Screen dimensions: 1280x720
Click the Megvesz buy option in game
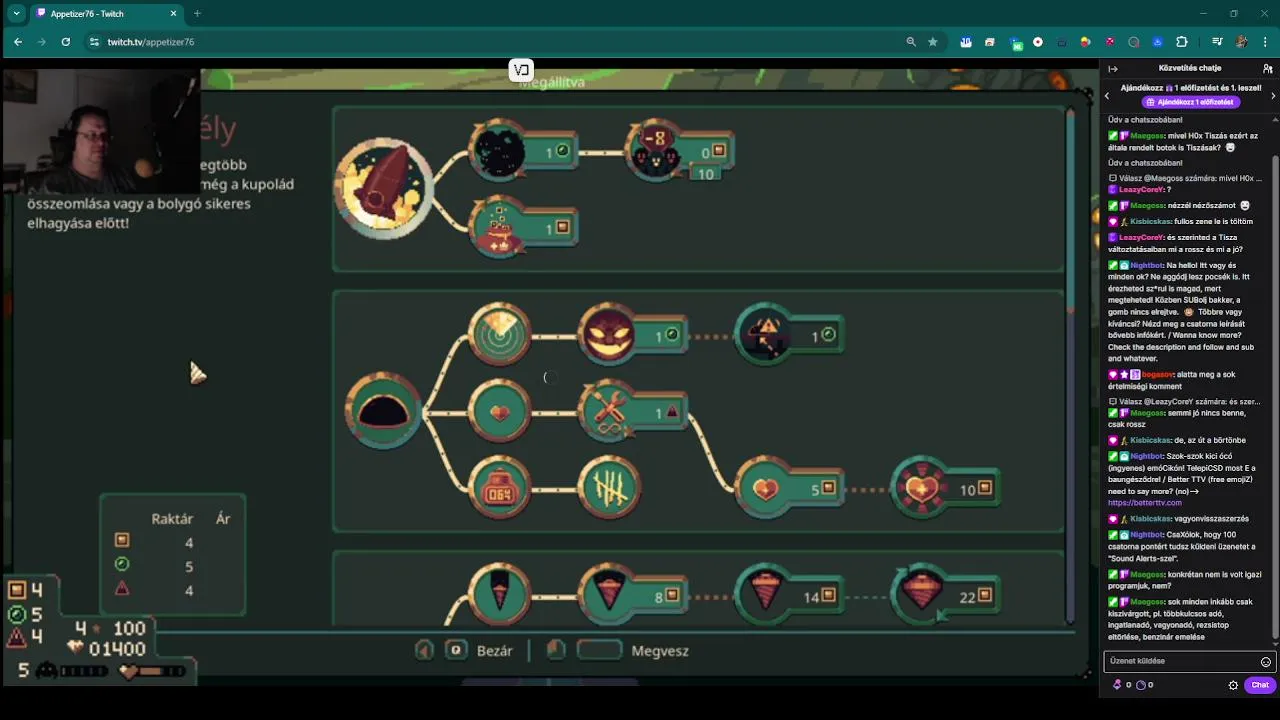click(660, 651)
